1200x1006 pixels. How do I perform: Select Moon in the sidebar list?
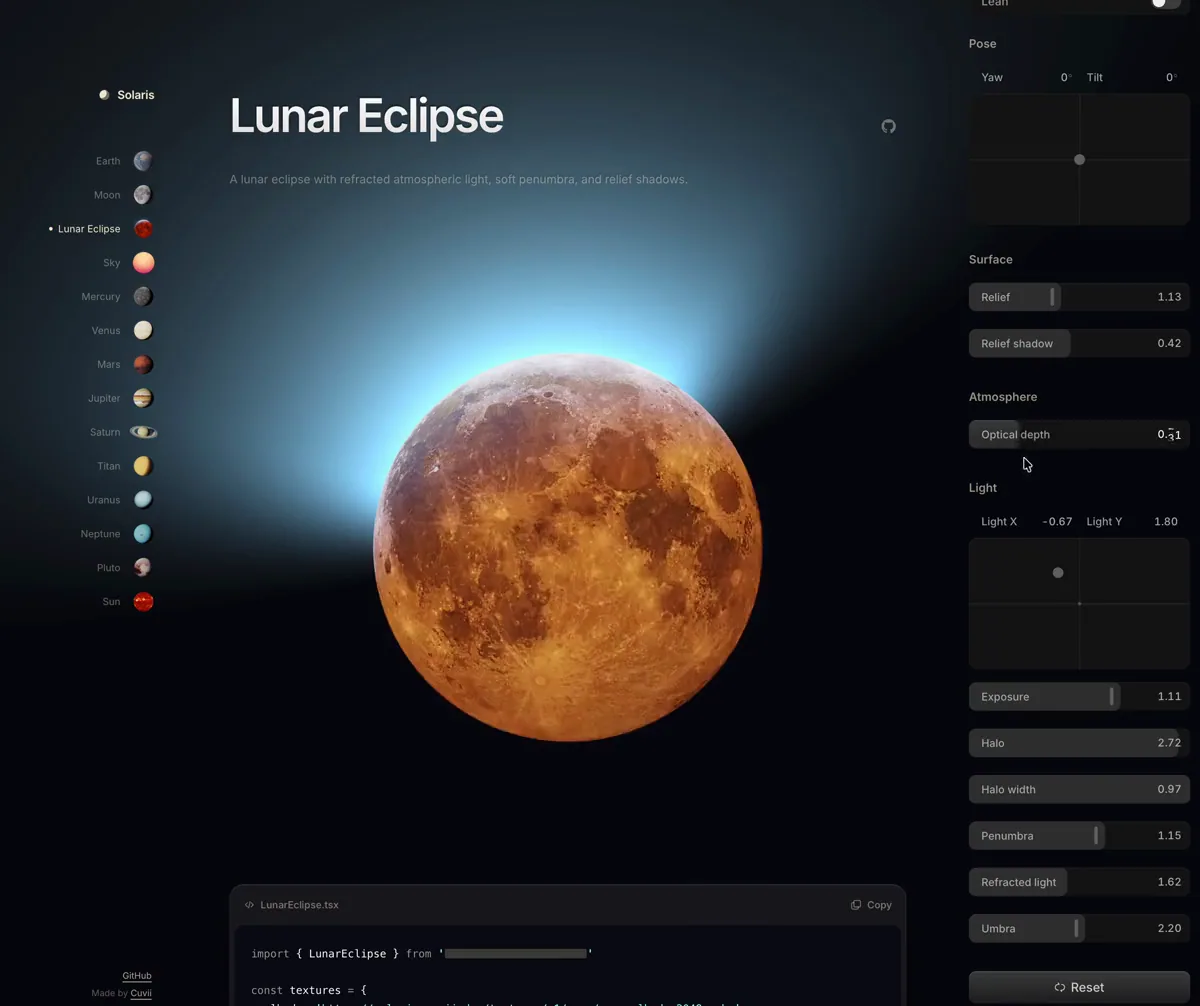[x=107, y=195]
